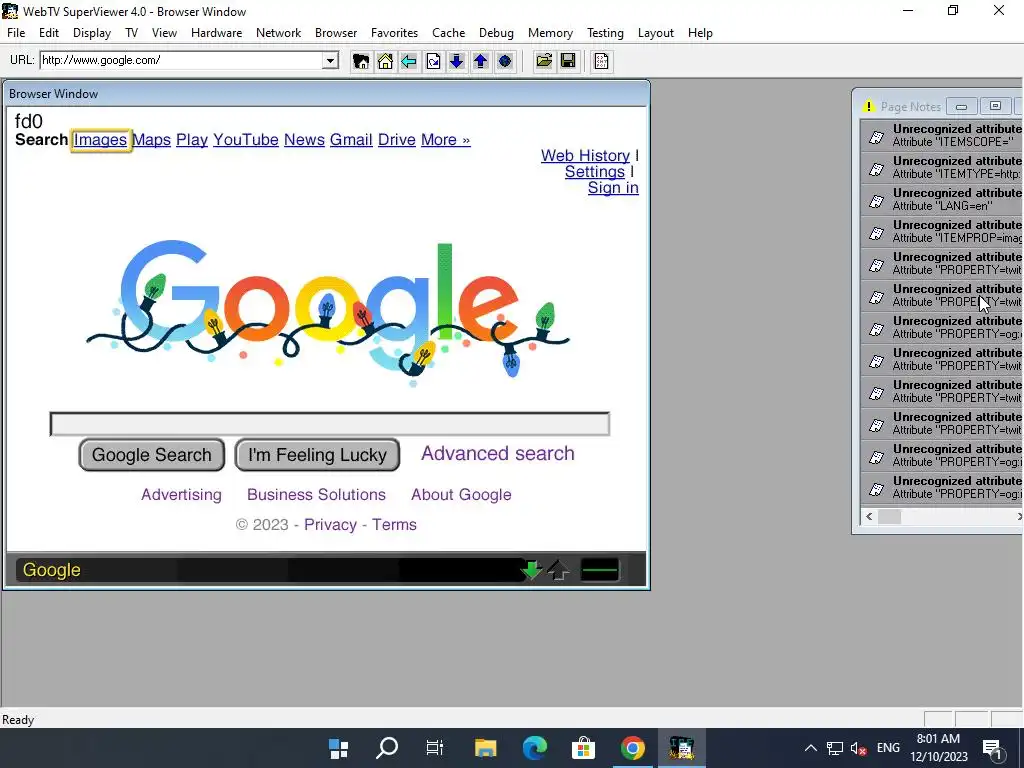
Task: Click into the URL address field
Action: click(x=182, y=61)
